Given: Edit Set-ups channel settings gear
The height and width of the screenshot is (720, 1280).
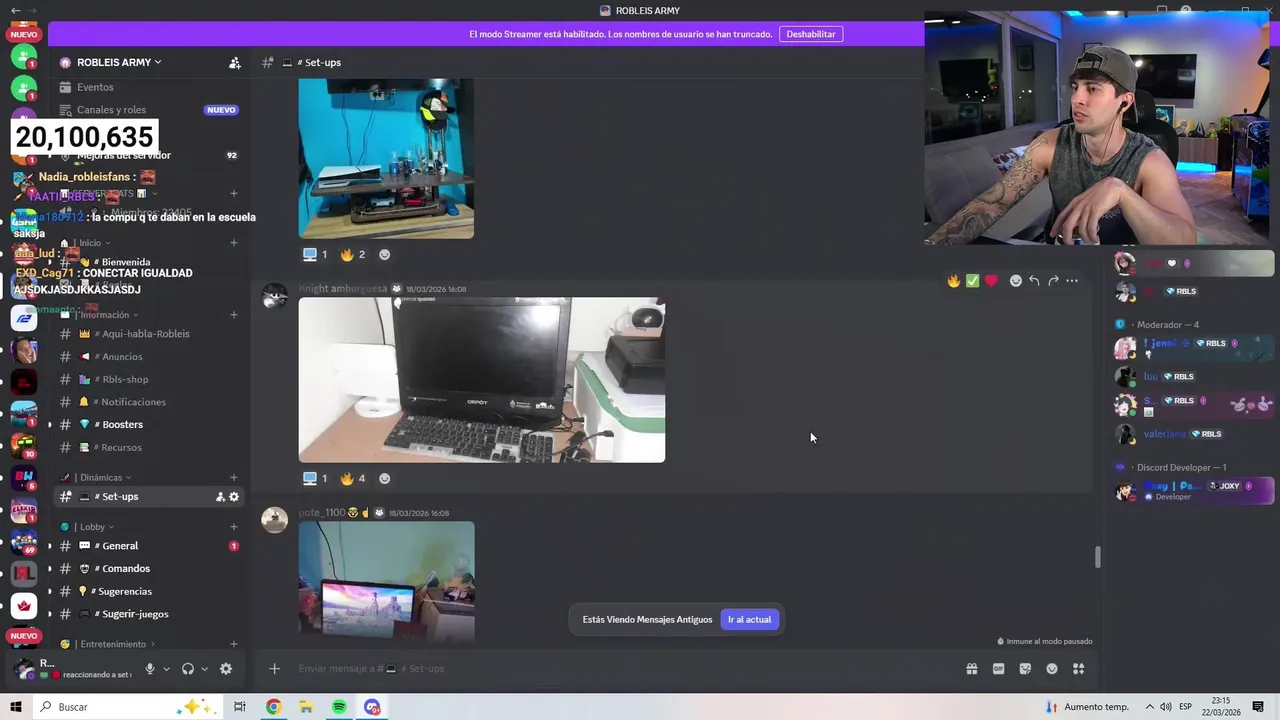Looking at the screenshot, I should click(234, 497).
